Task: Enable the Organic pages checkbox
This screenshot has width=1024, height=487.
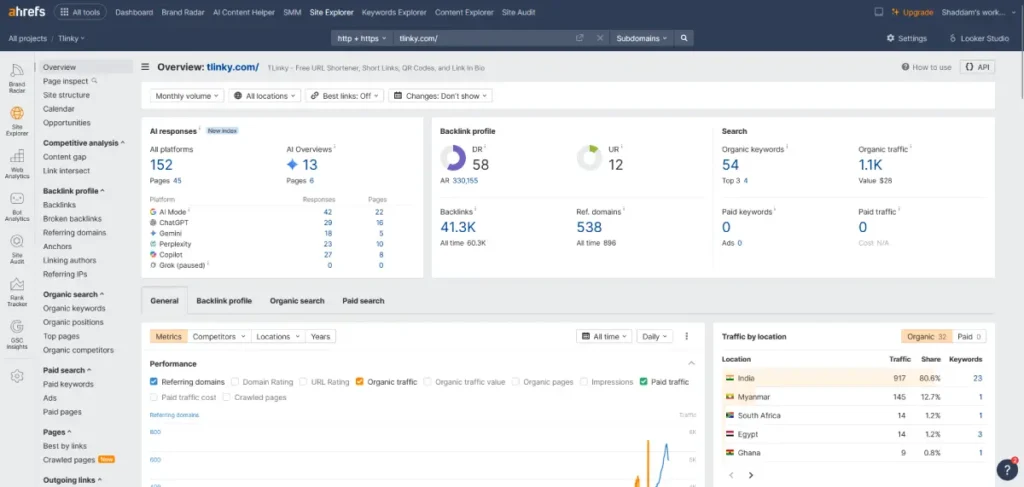Action: [515, 382]
